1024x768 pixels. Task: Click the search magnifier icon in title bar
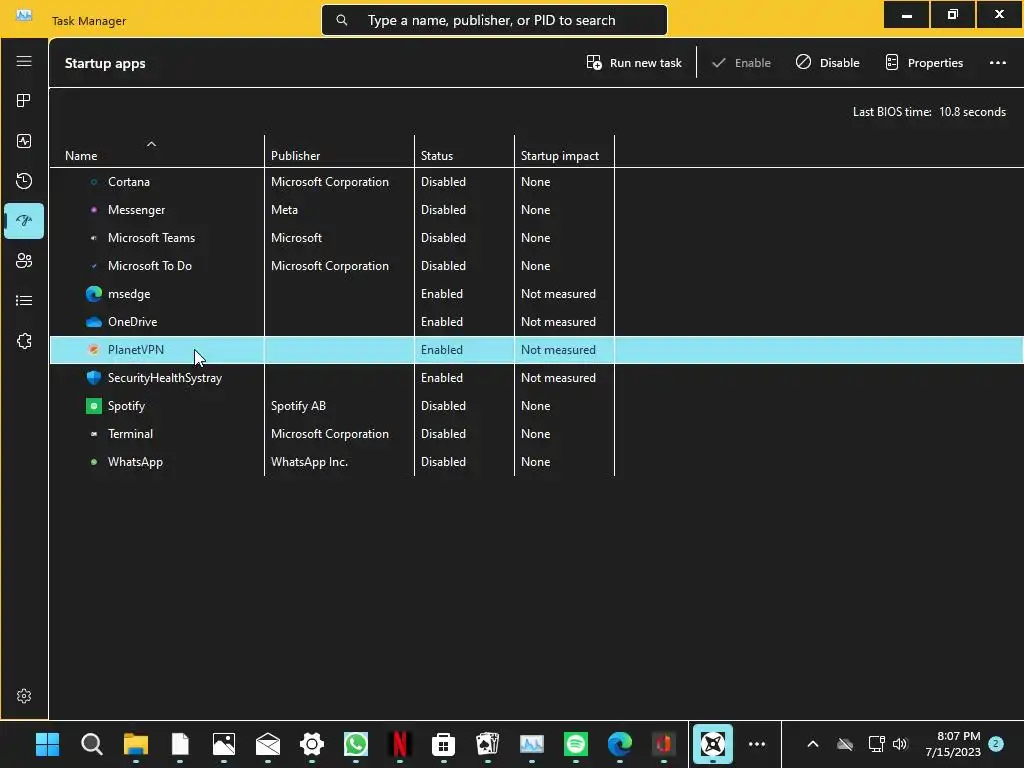click(342, 20)
